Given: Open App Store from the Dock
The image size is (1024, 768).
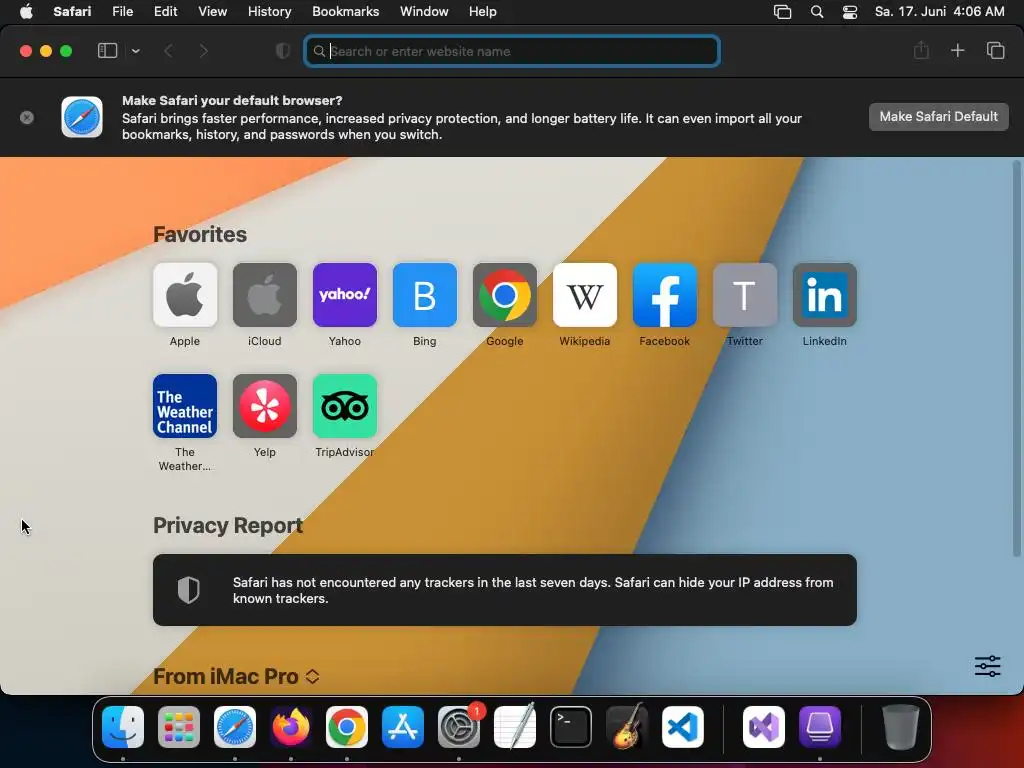Looking at the screenshot, I should tap(403, 727).
